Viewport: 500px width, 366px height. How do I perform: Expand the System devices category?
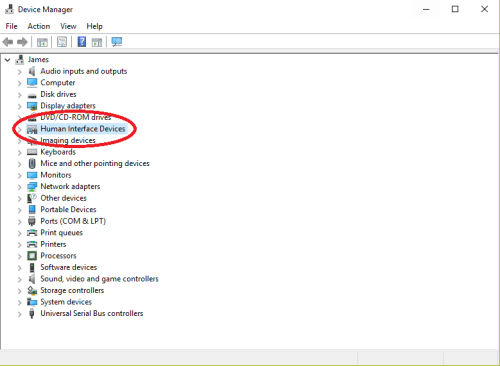click(x=20, y=303)
